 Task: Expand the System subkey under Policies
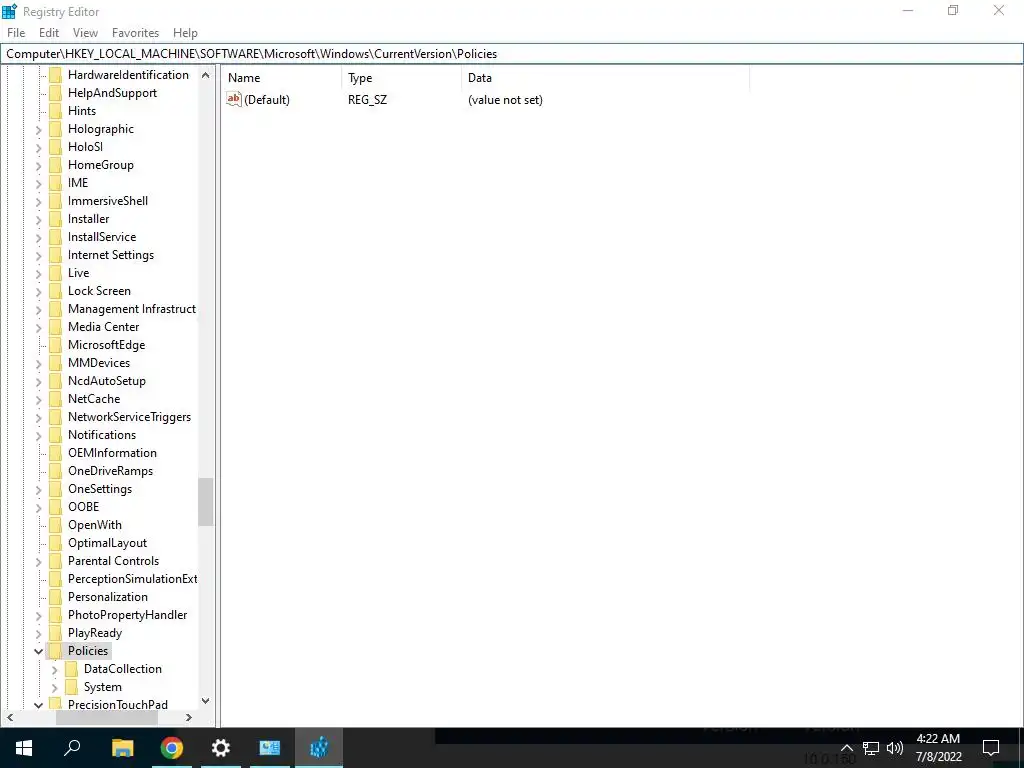coord(55,687)
